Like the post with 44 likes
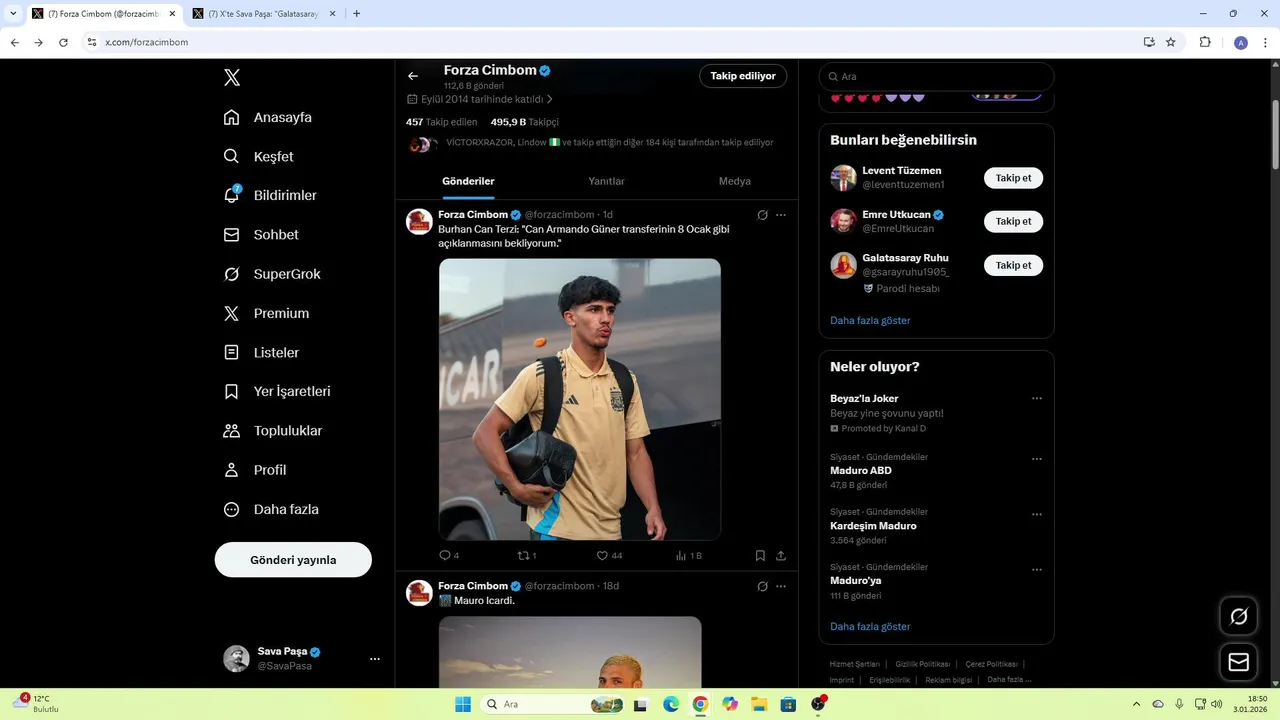Screen dimensions: 1280x720 click(x=609, y=556)
